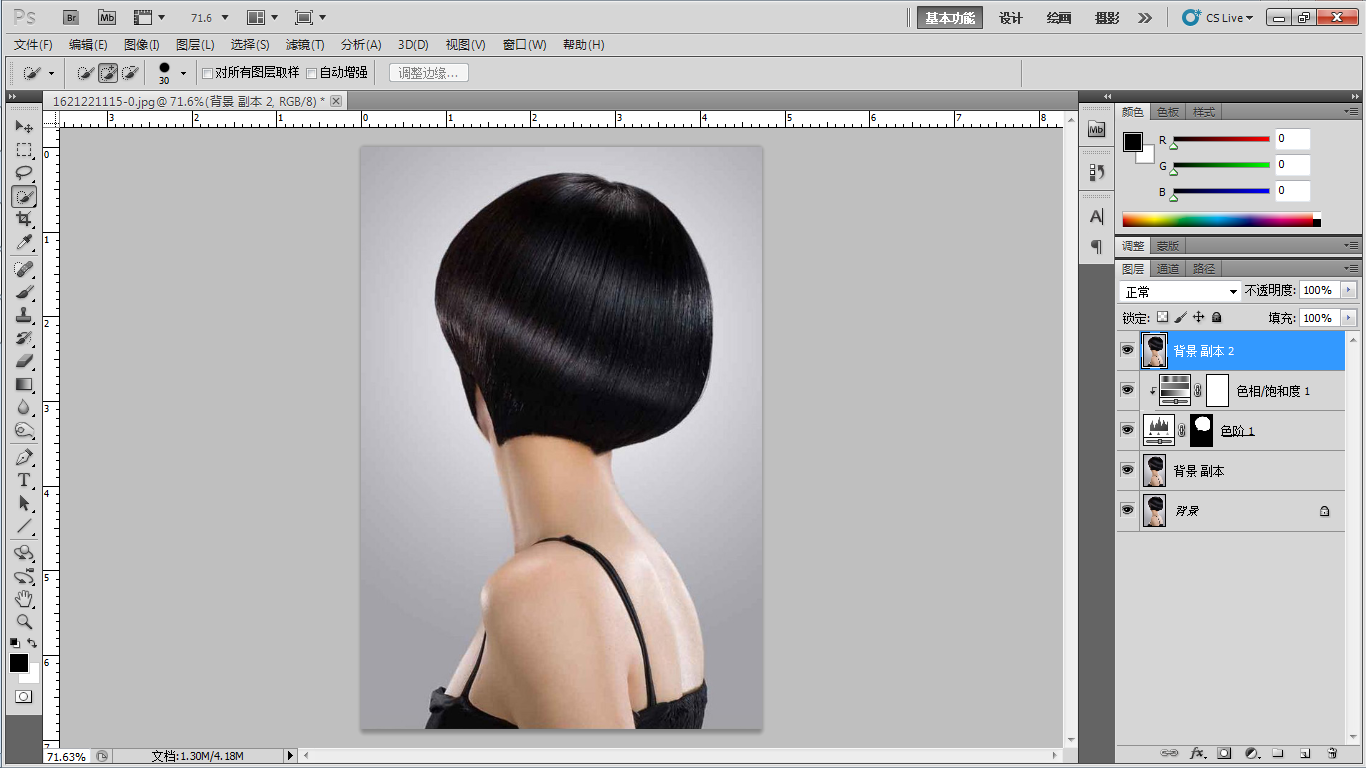Screen dimensions: 1366x768
Task: Open the 图像(I) menu
Action: 142,45
